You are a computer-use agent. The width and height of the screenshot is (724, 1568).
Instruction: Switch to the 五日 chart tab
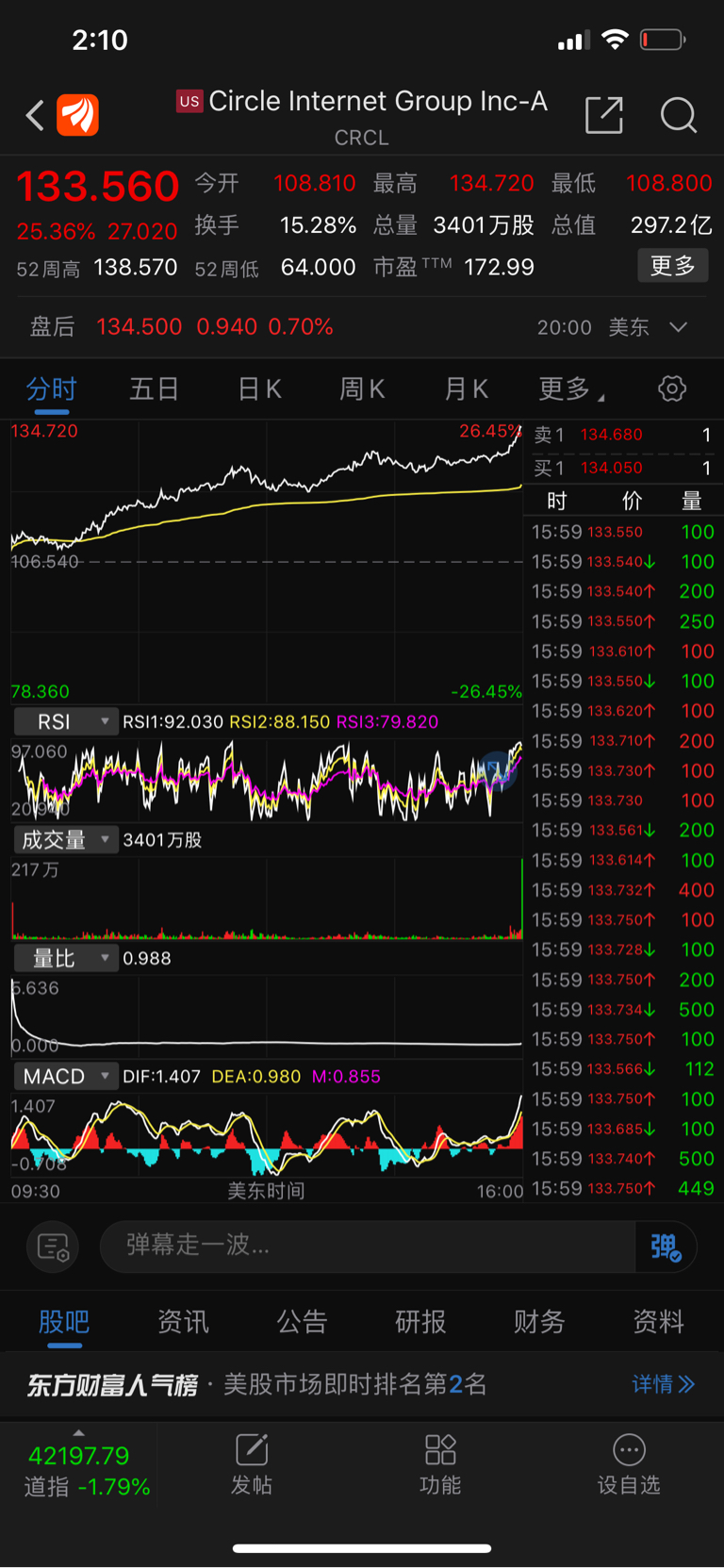(154, 388)
